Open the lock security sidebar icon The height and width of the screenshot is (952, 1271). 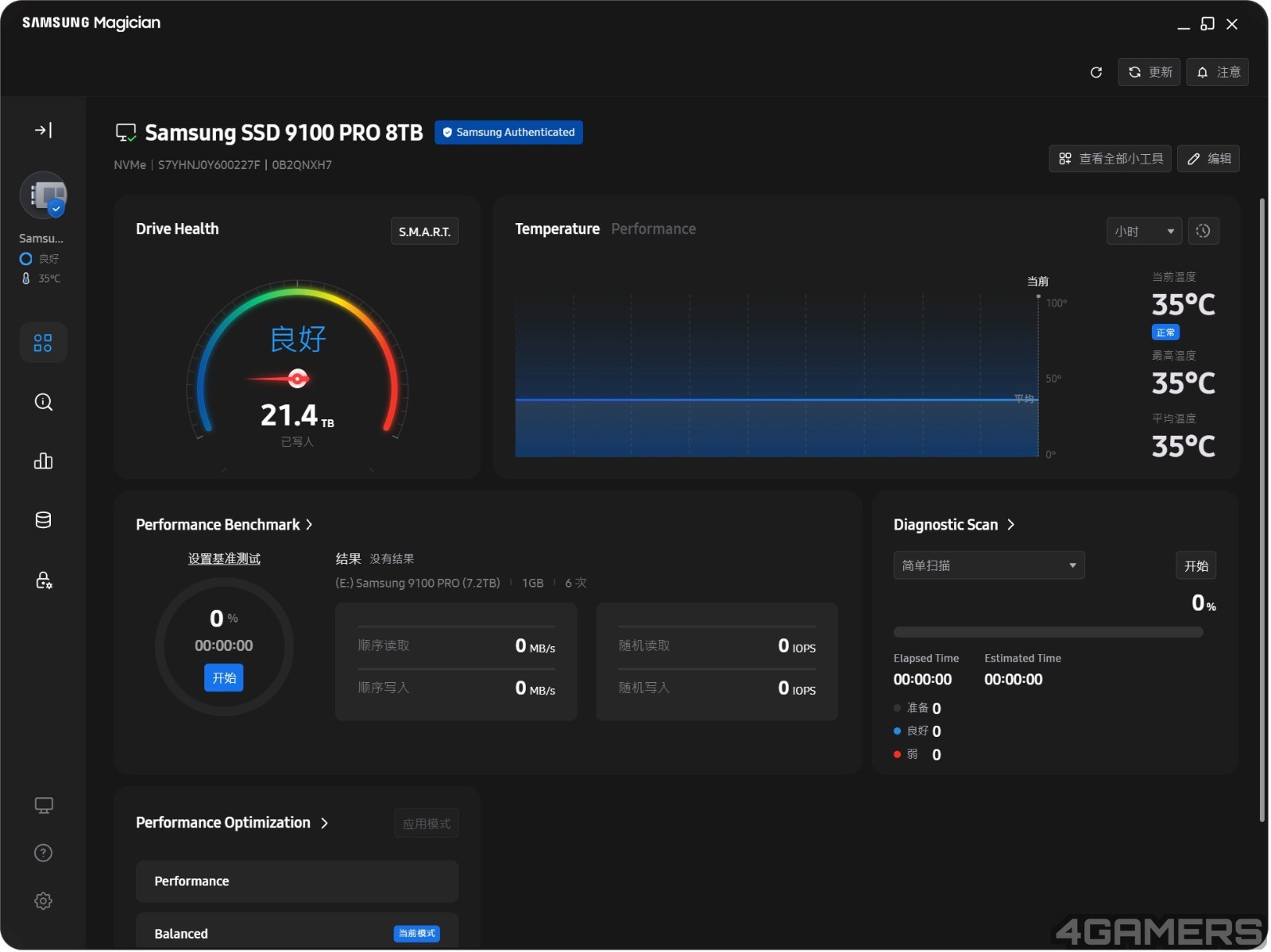point(43,580)
